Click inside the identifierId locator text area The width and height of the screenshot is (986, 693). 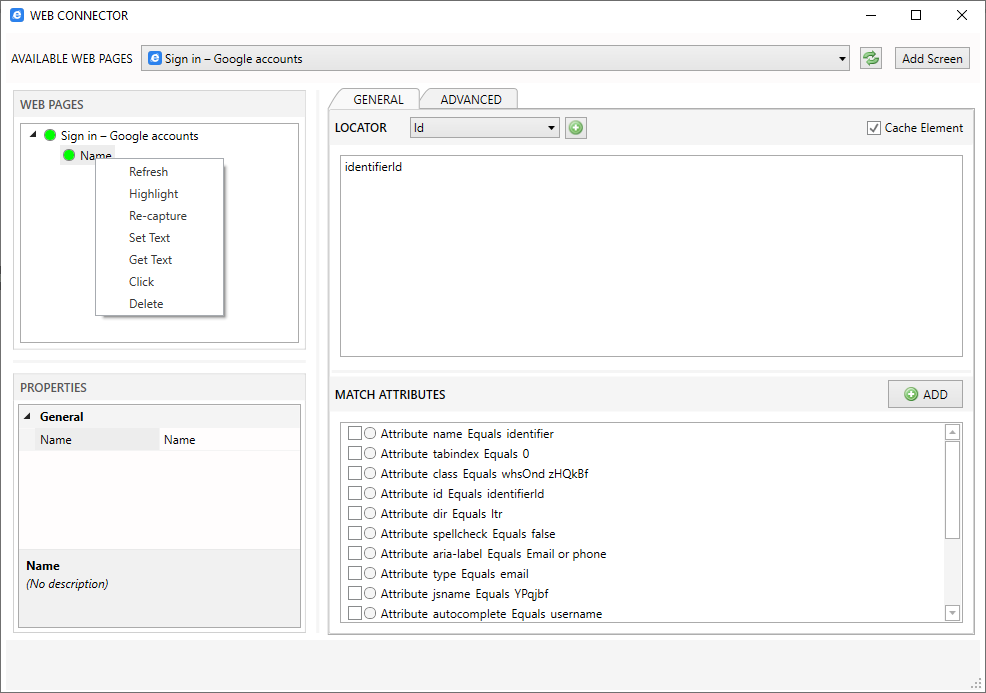(650, 250)
